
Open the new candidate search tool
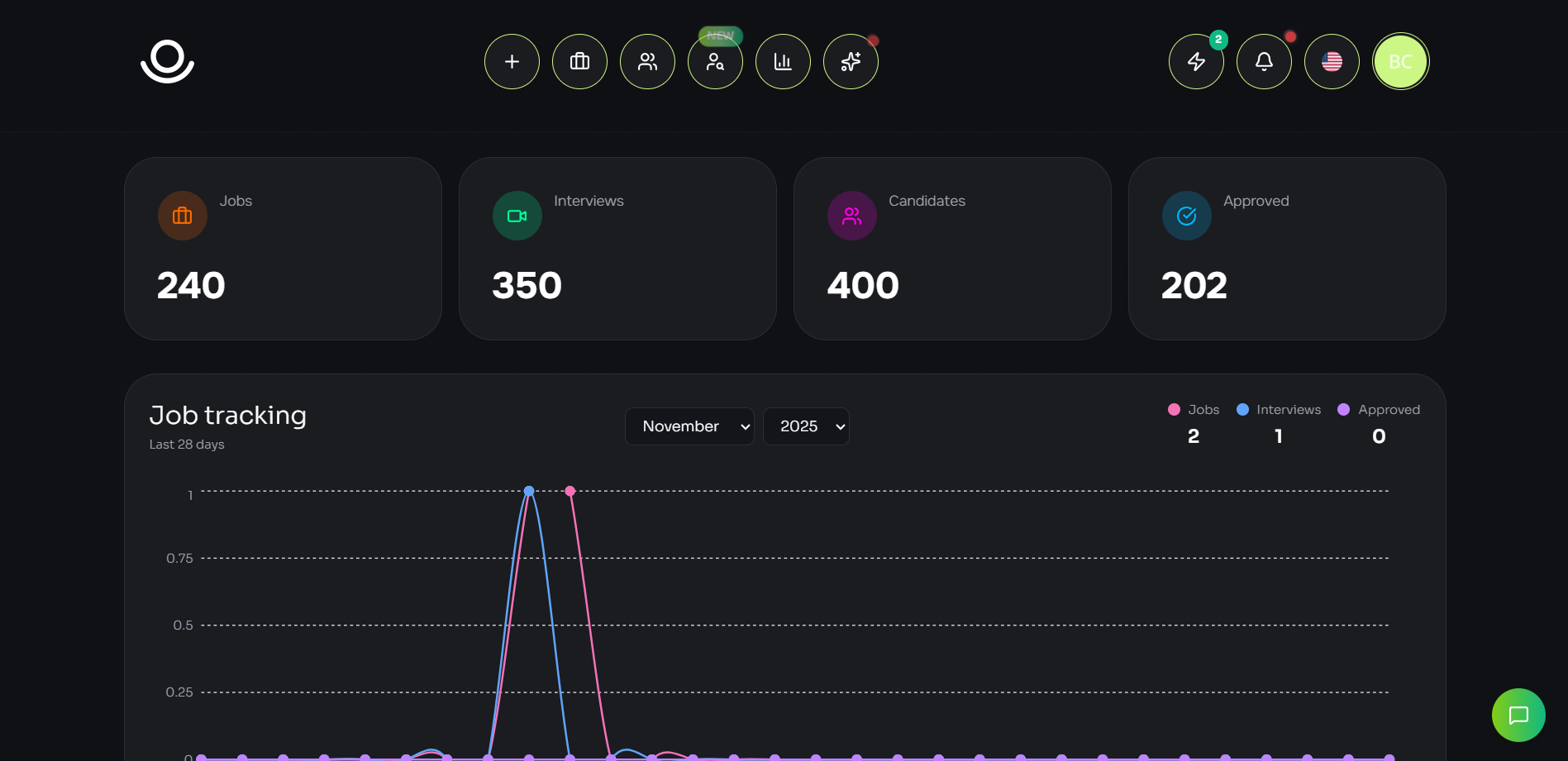click(x=715, y=61)
